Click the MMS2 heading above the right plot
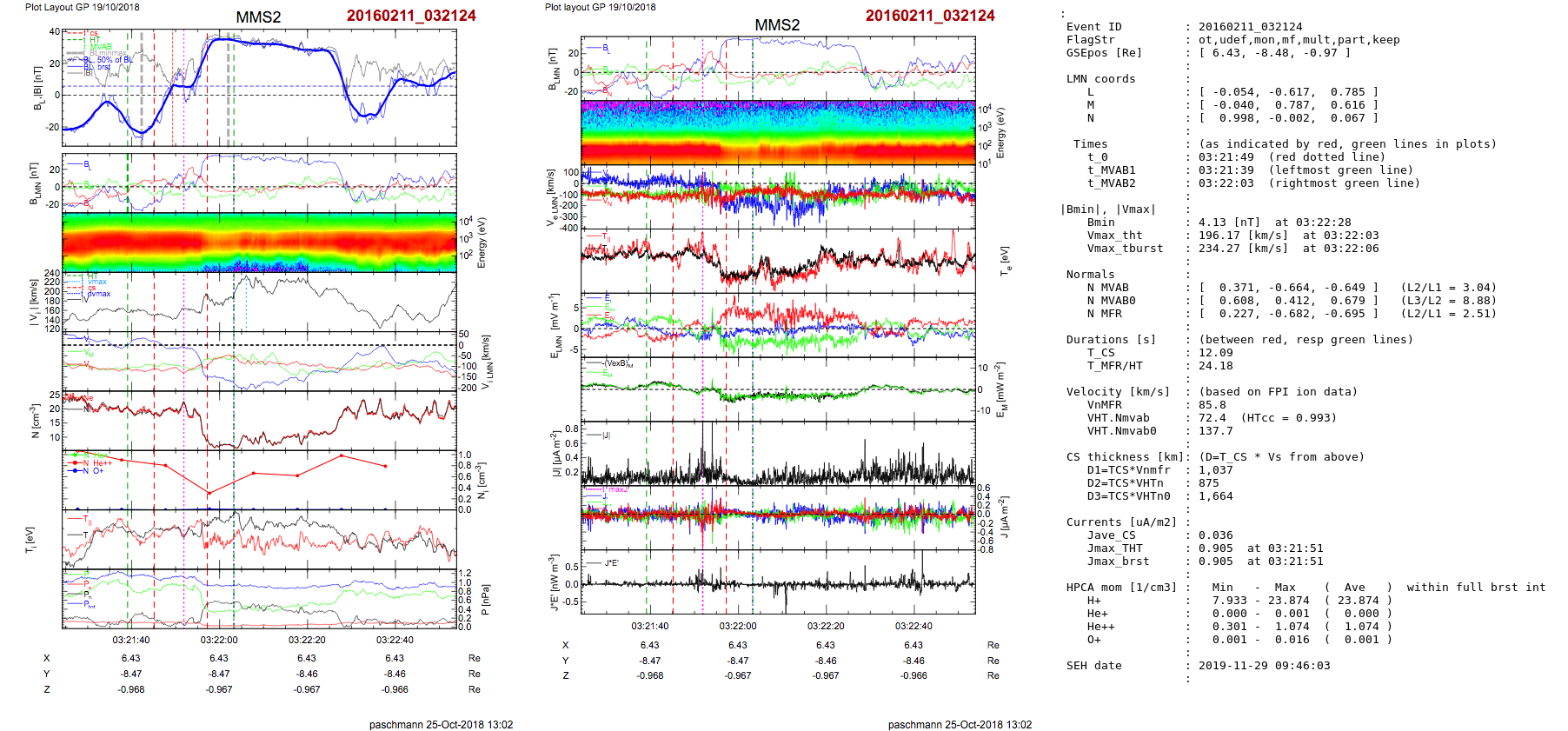Image resolution: width=1568 pixels, height=731 pixels. coord(777,25)
